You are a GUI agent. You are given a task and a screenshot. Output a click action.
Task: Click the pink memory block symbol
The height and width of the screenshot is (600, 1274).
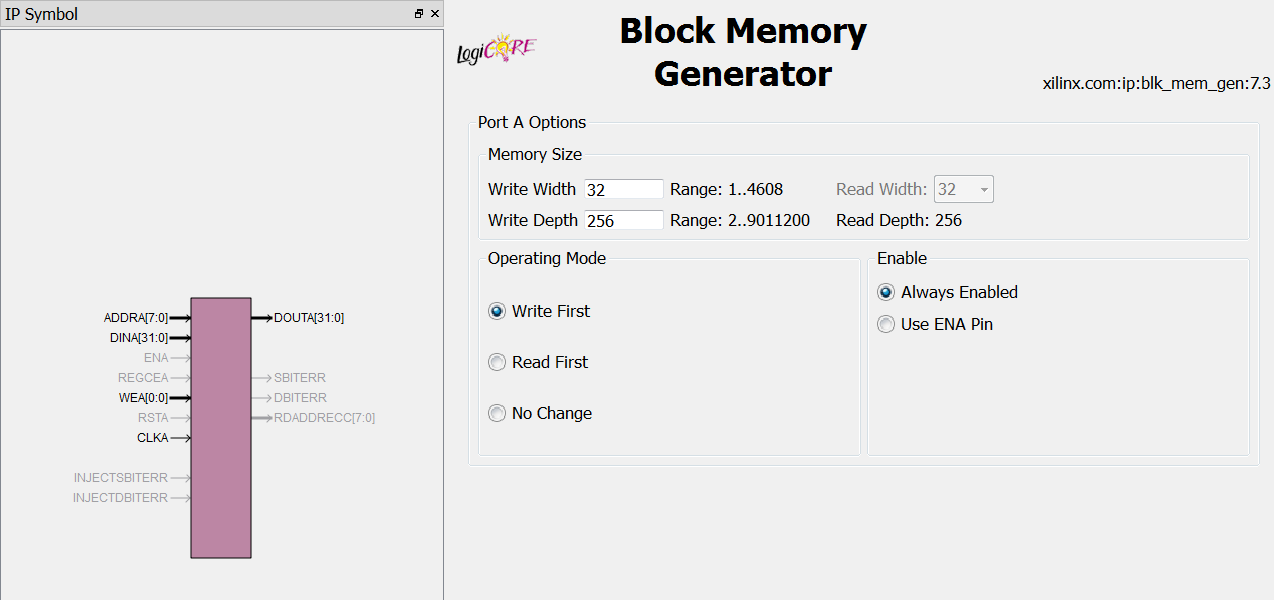pyautogui.click(x=221, y=427)
